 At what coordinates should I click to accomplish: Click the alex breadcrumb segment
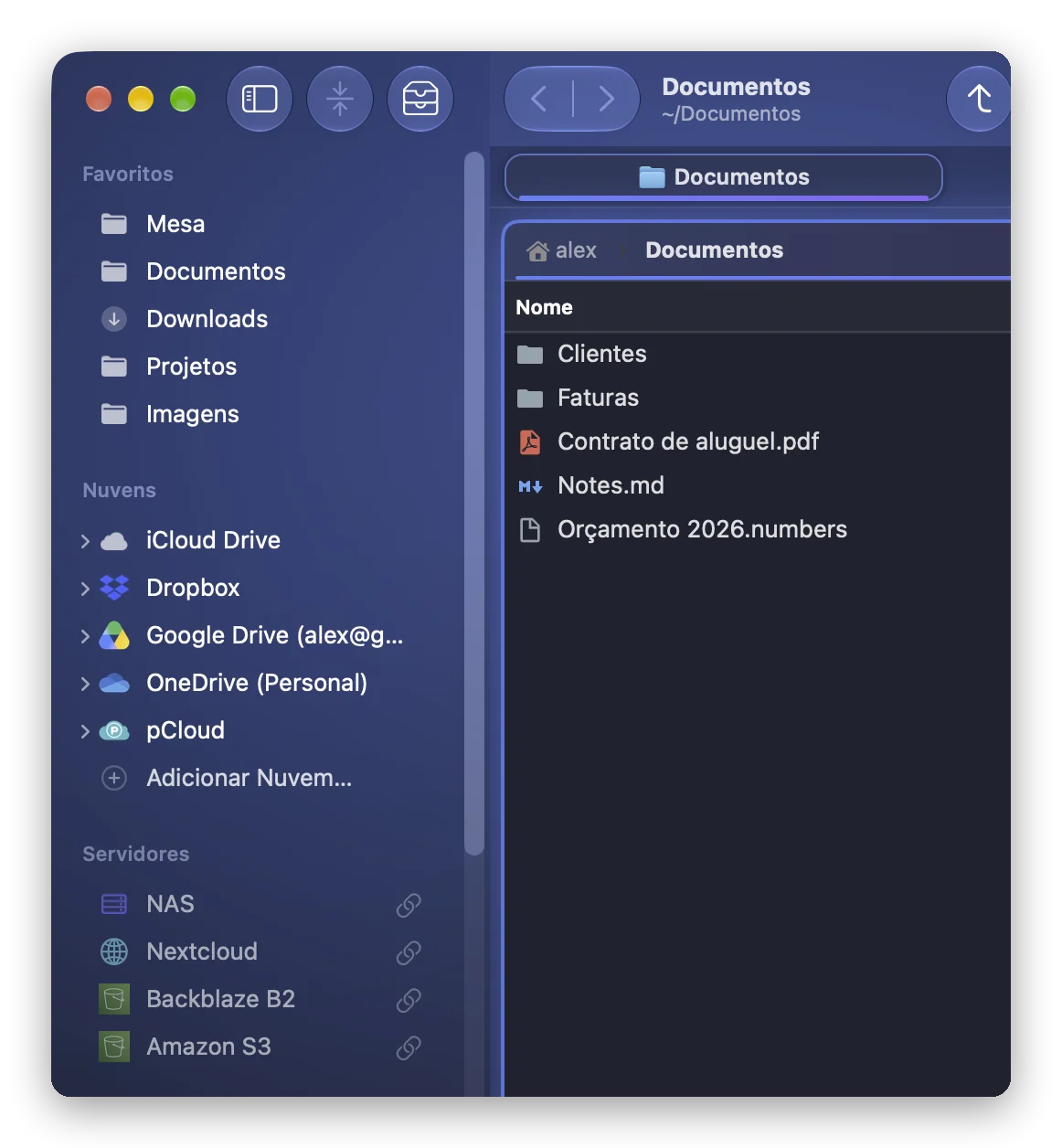pyautogui.click(x=576, y=250)
